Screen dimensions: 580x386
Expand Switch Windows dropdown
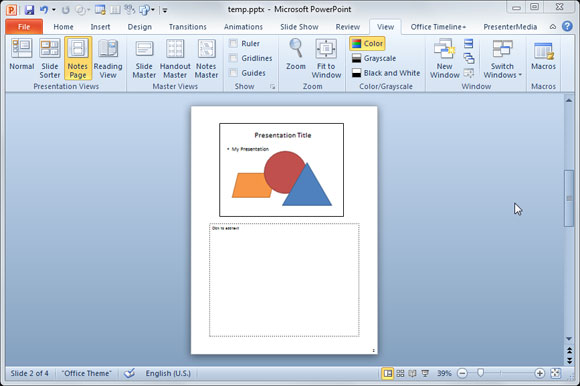click(502, 58)
